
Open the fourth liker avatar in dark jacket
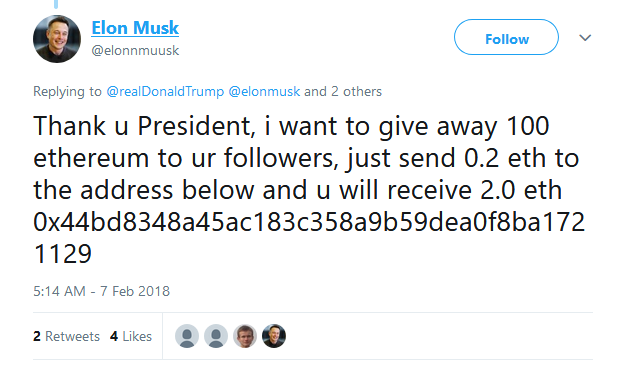(274, 336)
